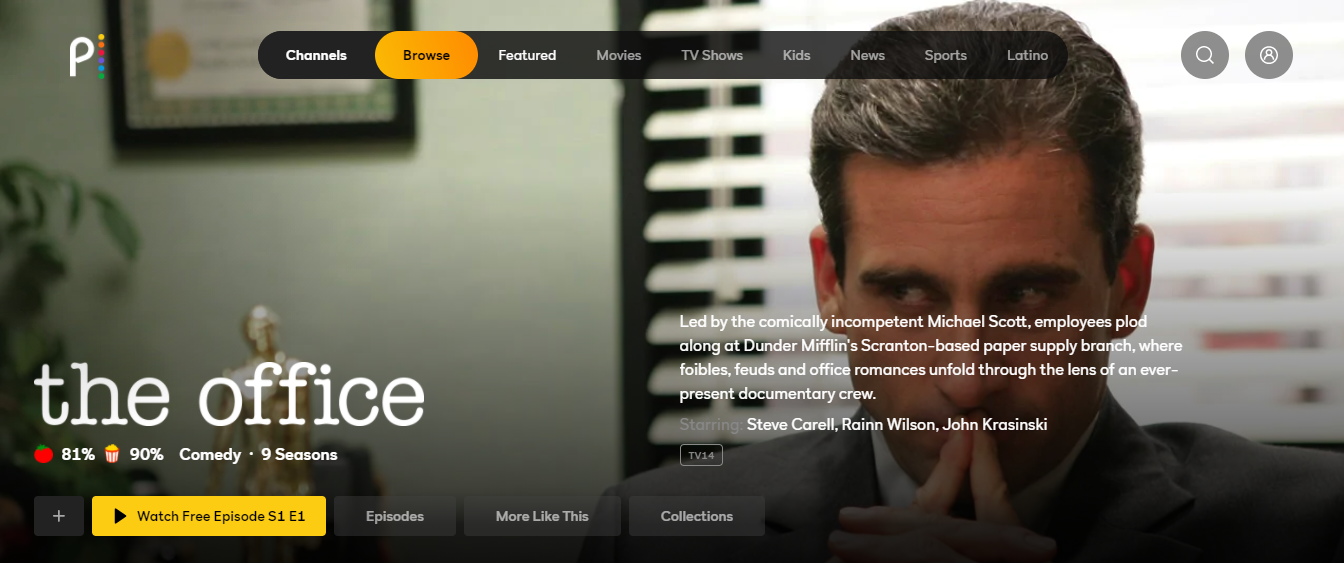Switch to the Channels tab
Image resolution: width=1344 pixels, height=563 pixels.
point(316,55)
